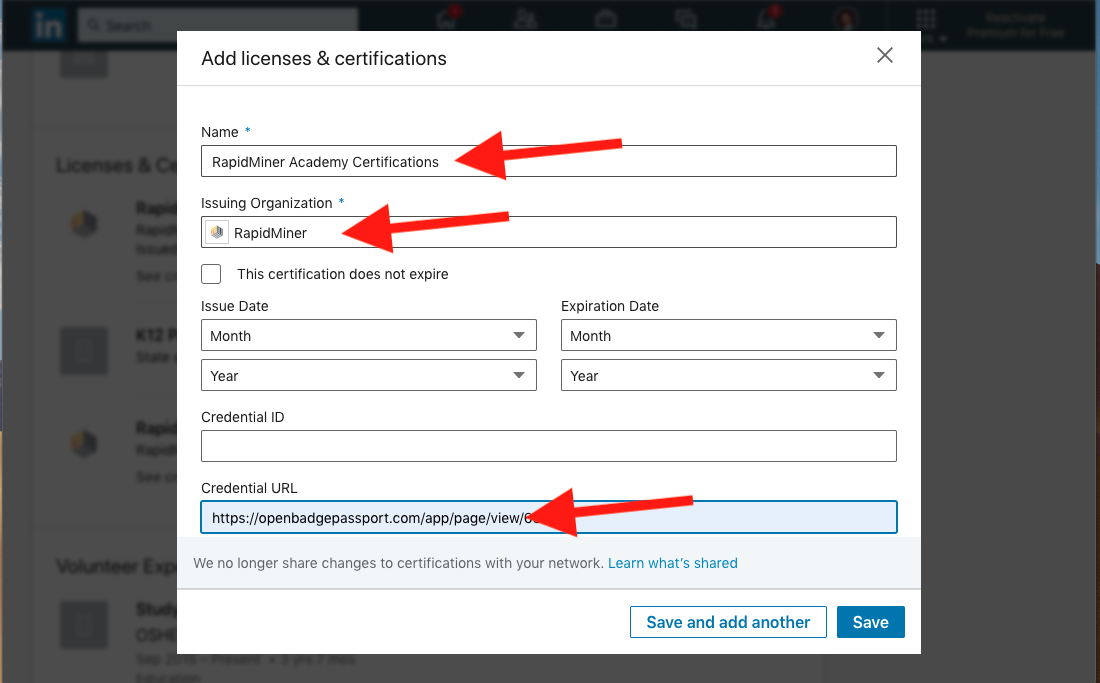The image size is (1100, 683).
Task: Click the Issuing Organization field
Action: tap(549, 232)
